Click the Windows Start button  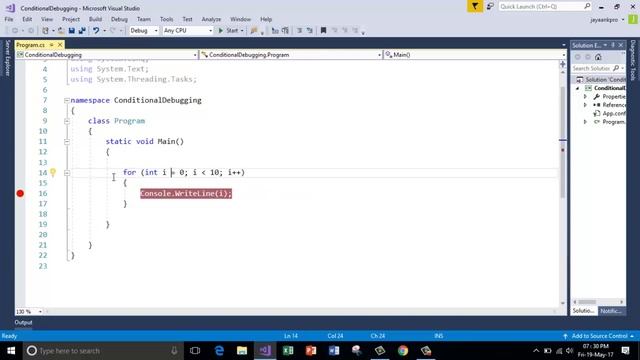pos(11,351)
